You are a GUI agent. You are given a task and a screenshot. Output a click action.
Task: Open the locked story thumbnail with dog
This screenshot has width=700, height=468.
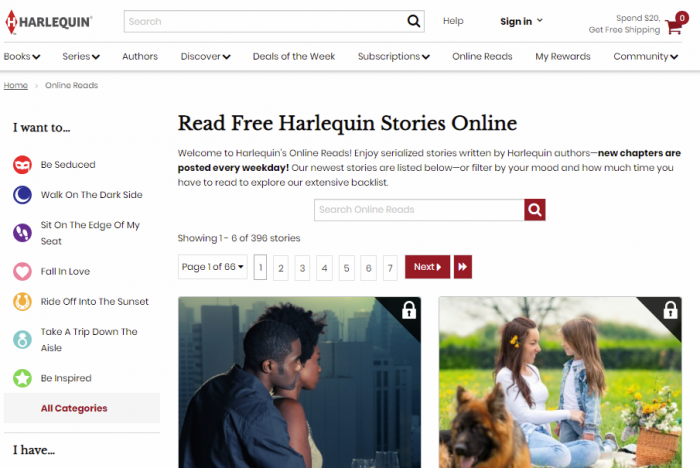(x=560, y=382)
